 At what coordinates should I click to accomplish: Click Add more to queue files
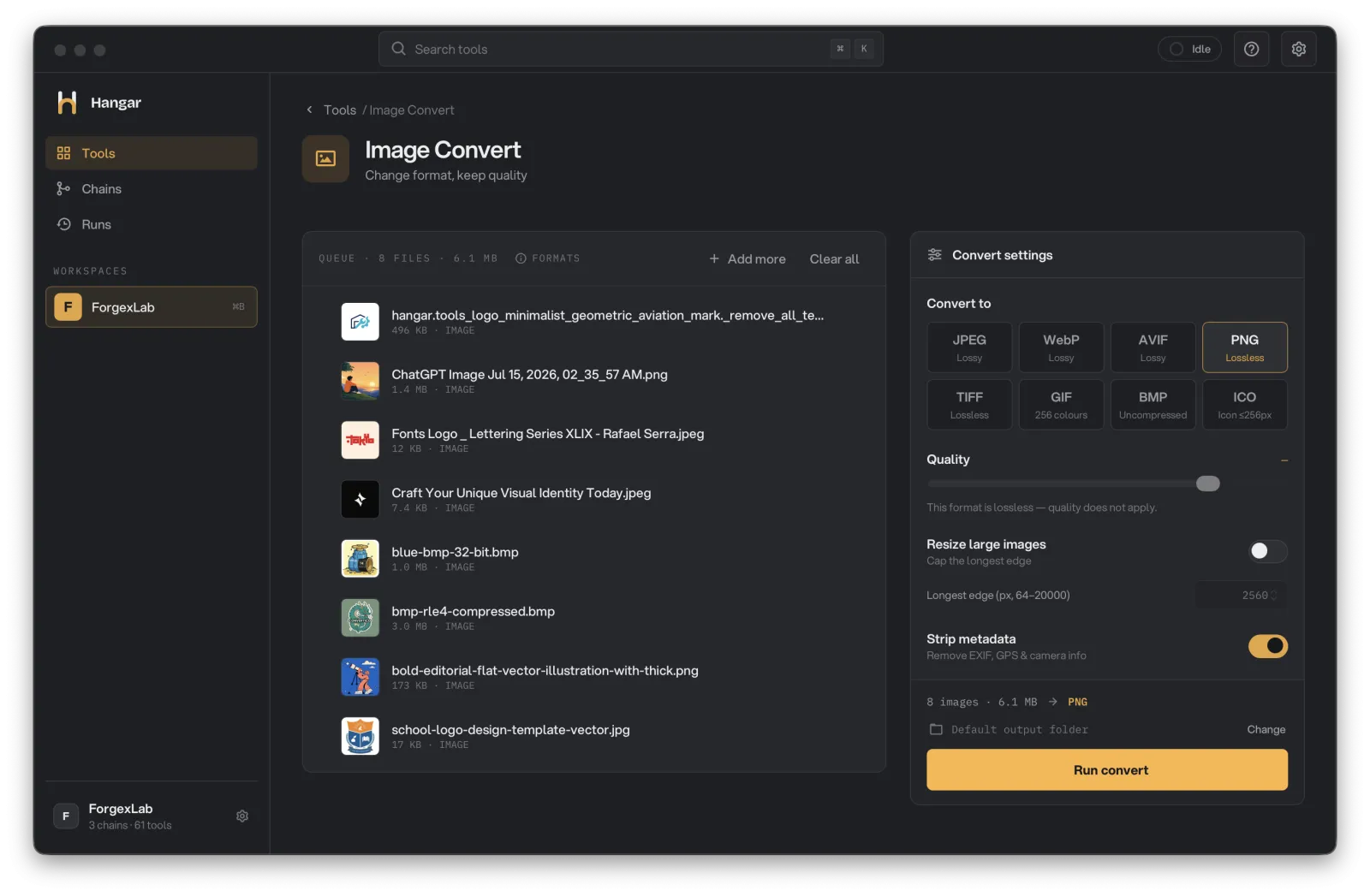pos(747,258)
